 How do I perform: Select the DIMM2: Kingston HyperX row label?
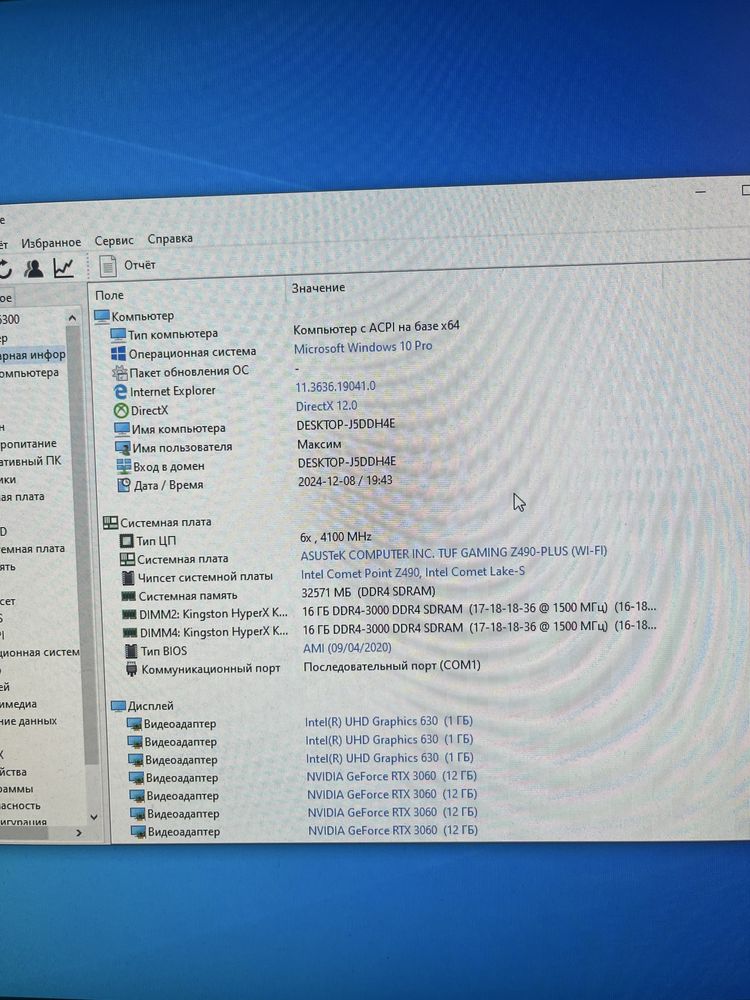214,614
